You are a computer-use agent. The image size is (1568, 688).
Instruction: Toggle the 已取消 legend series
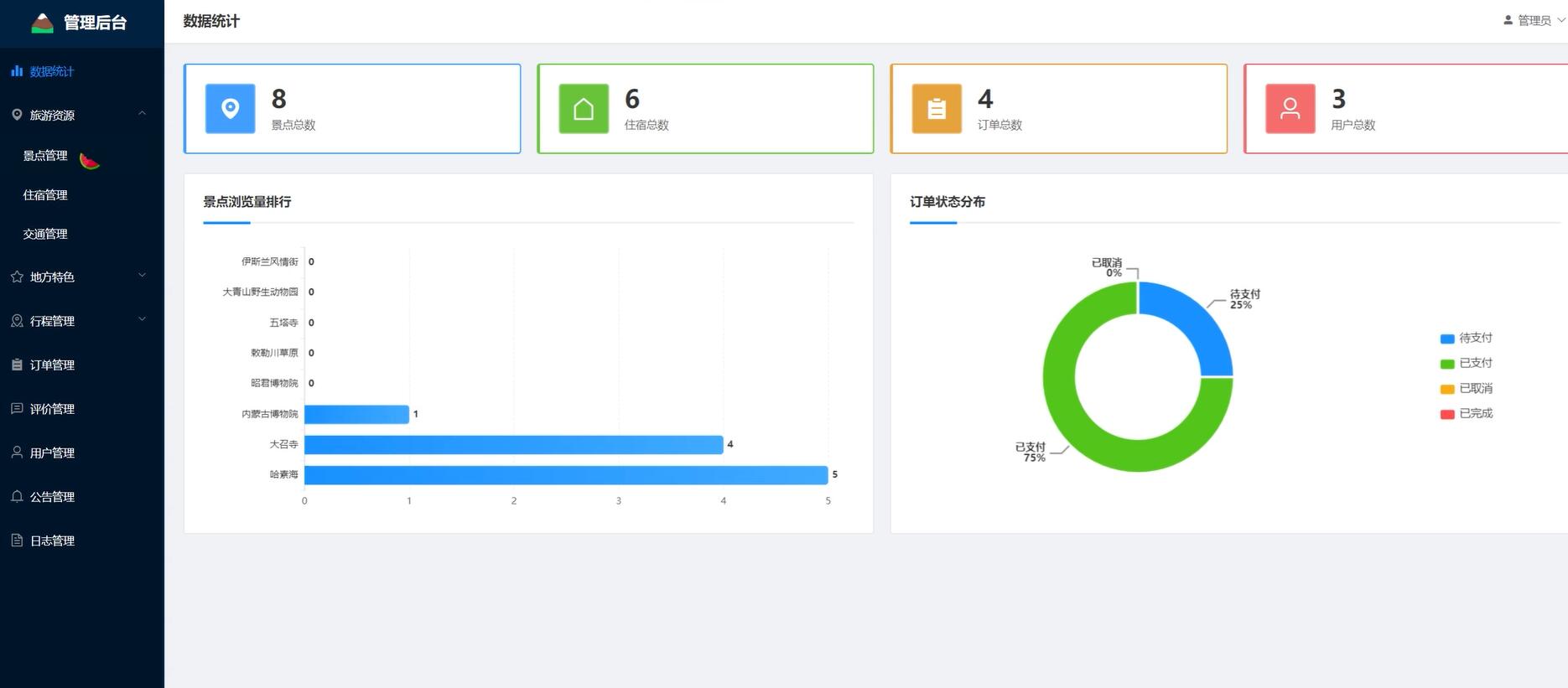[1466, 389]
